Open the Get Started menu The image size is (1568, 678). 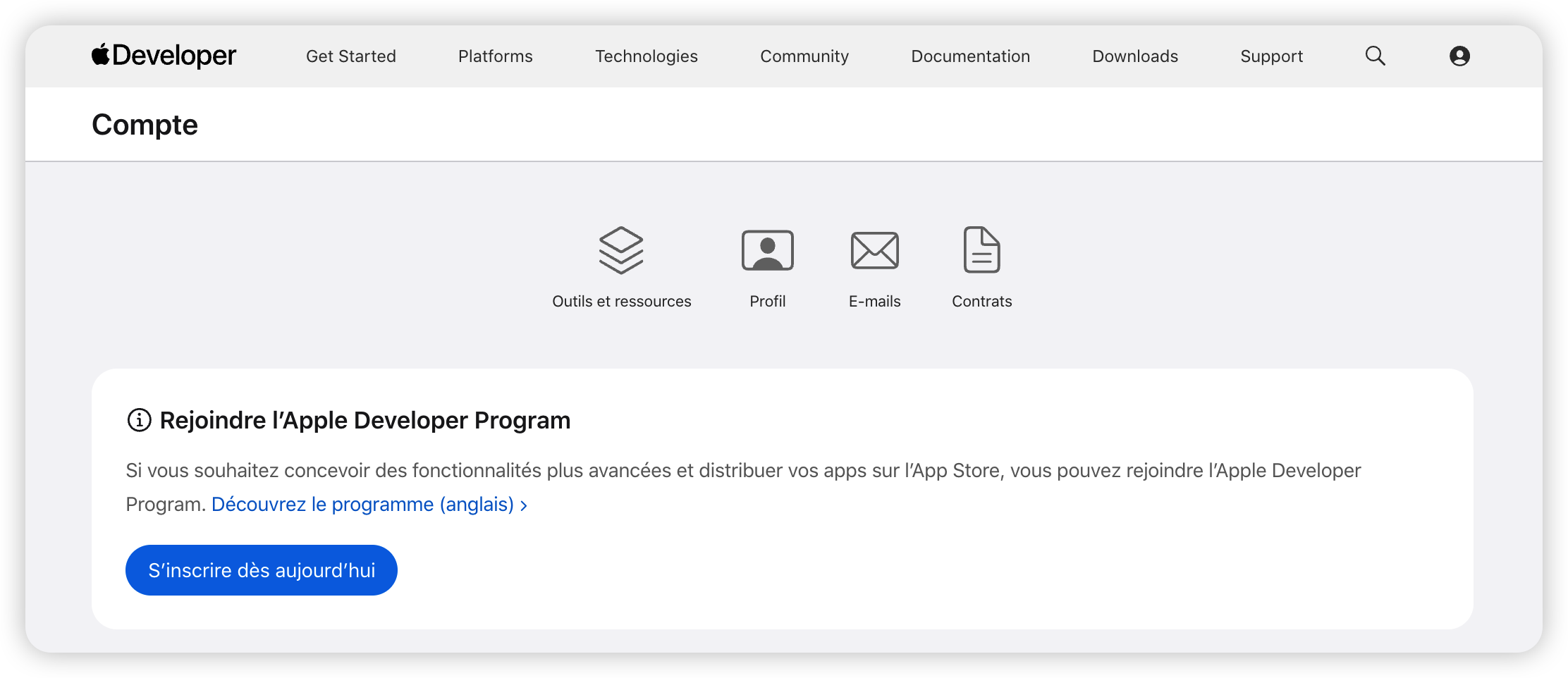pos(351,56)
